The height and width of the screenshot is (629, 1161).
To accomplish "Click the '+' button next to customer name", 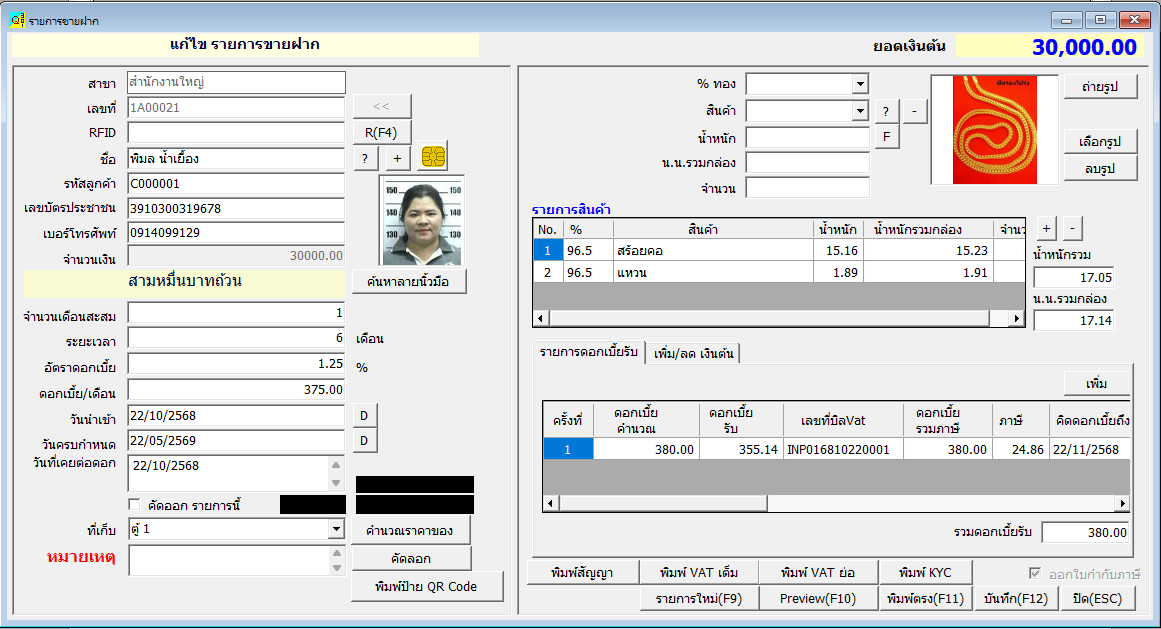I will [x=396, y=158].
